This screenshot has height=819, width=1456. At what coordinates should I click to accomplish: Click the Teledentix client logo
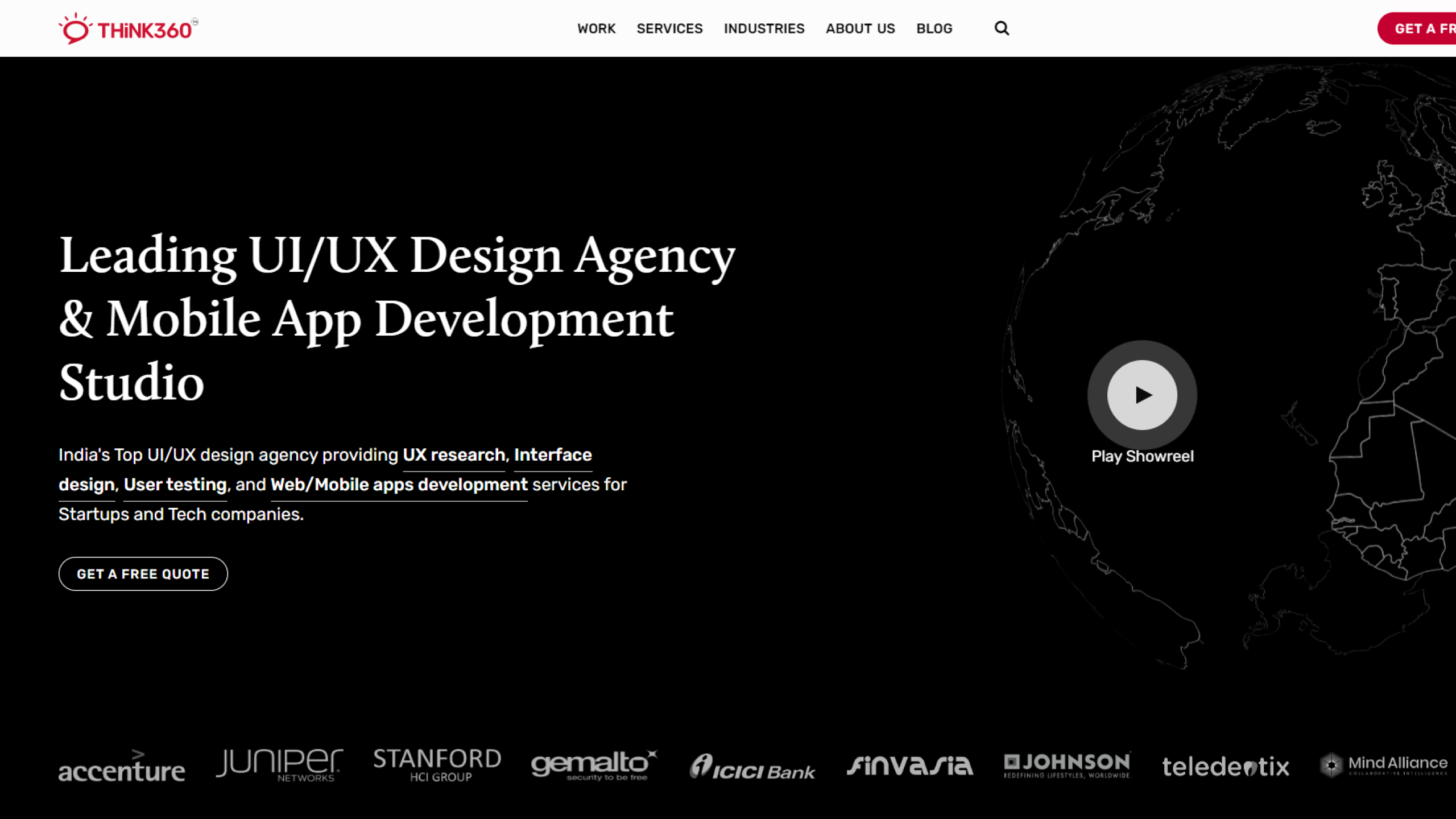click(x=1225, y=765)
